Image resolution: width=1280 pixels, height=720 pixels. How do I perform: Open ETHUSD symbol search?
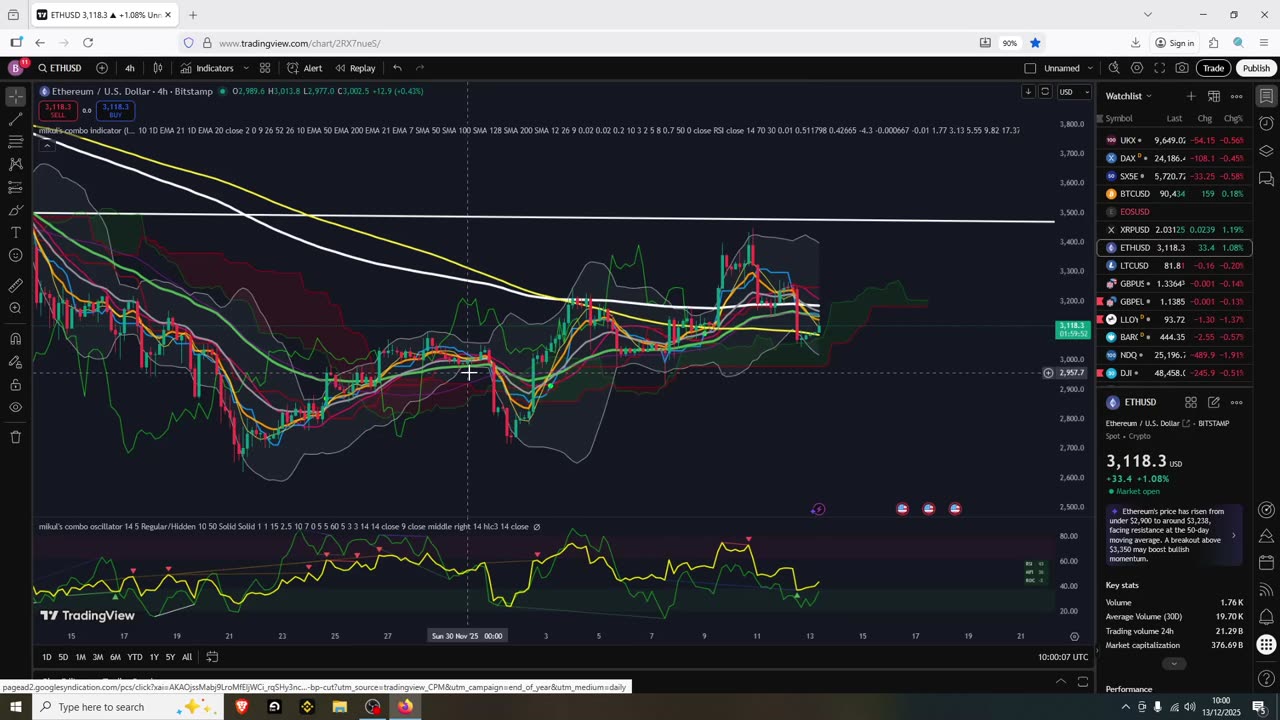[x=60, y=68]
